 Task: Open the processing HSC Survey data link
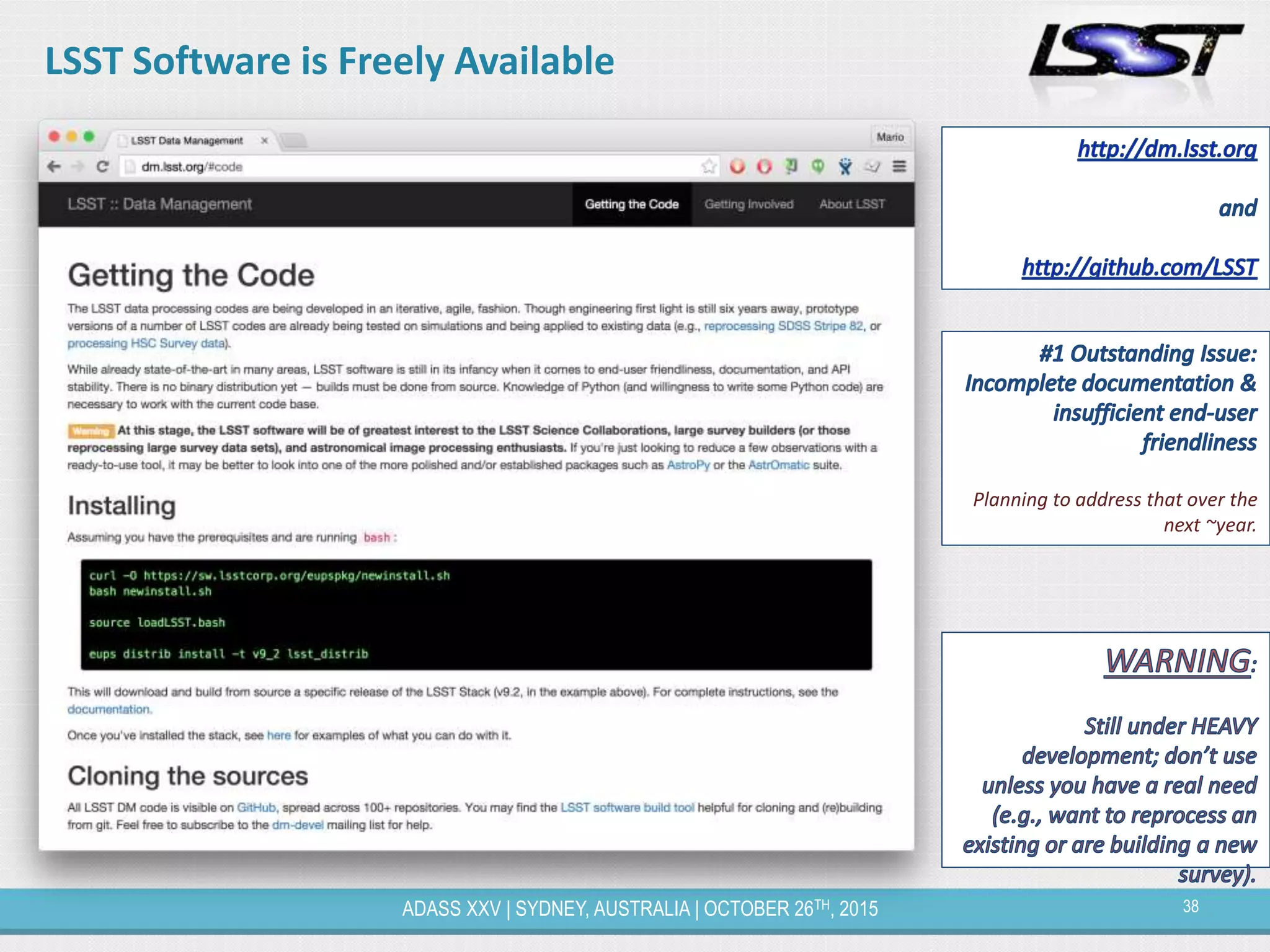pyautogui.click(x=147, y=343)
